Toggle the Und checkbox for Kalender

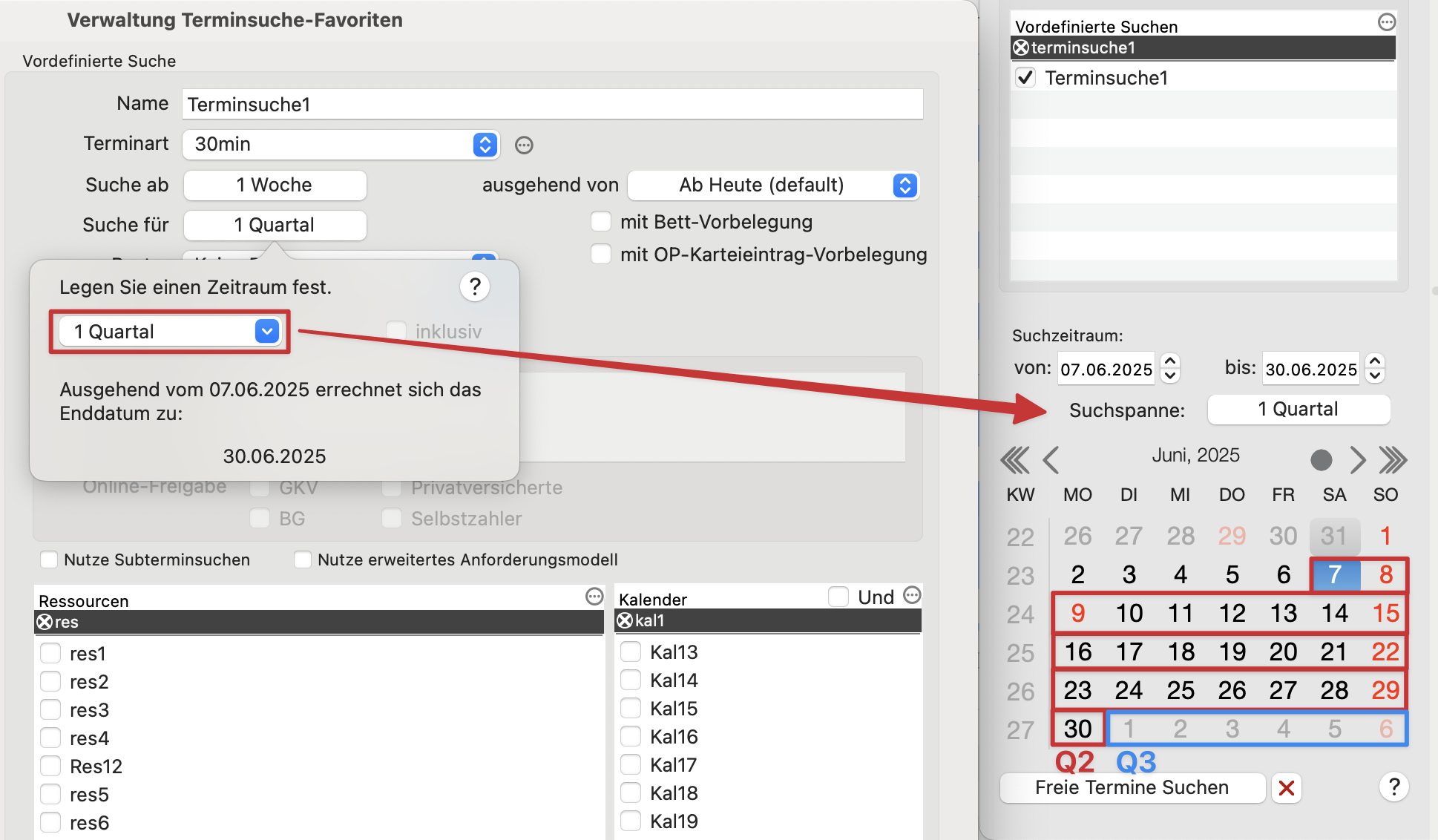pos(838,597)
